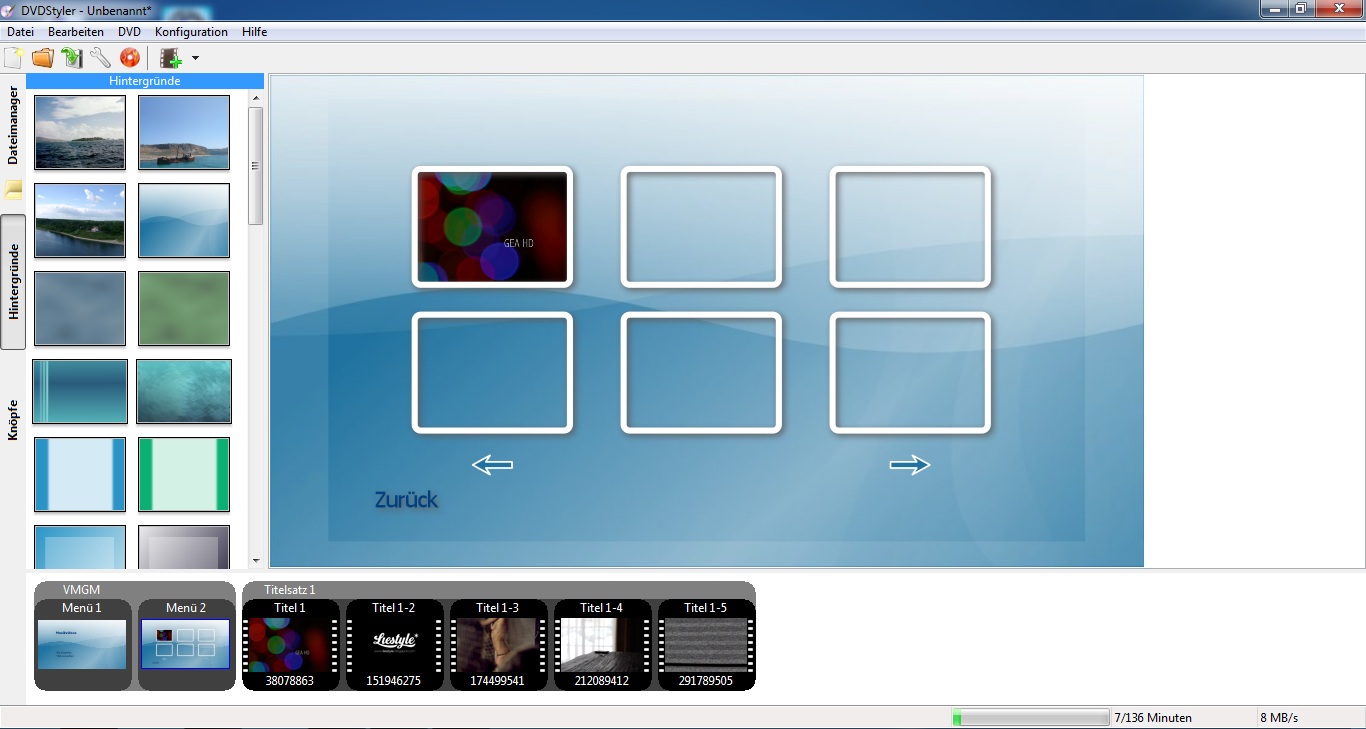
Task: Switch to the Dateimanager side tab
Action: (13, 125)
